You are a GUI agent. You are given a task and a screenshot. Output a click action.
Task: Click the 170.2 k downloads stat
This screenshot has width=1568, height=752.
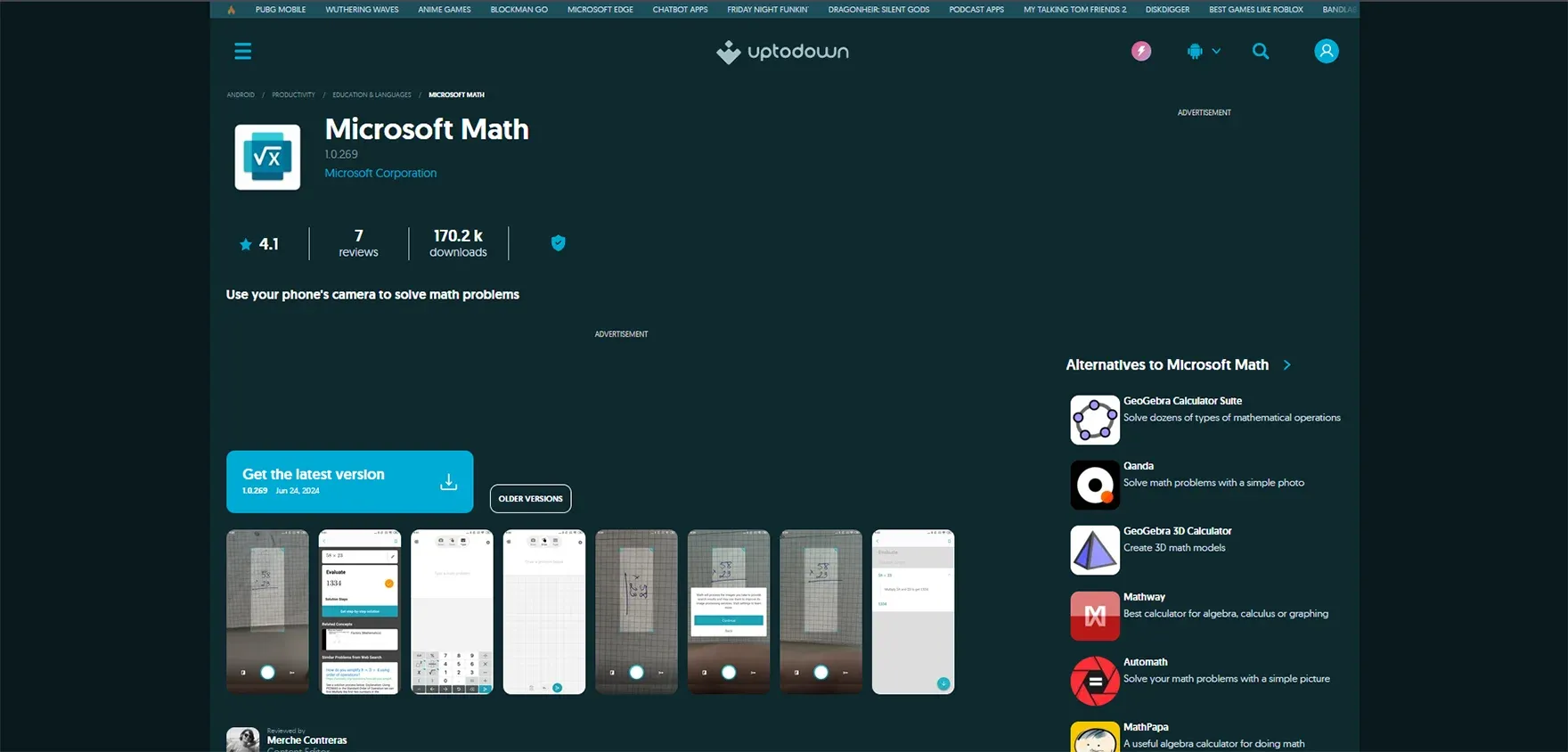pyautogui.click(x=458, y=243)
